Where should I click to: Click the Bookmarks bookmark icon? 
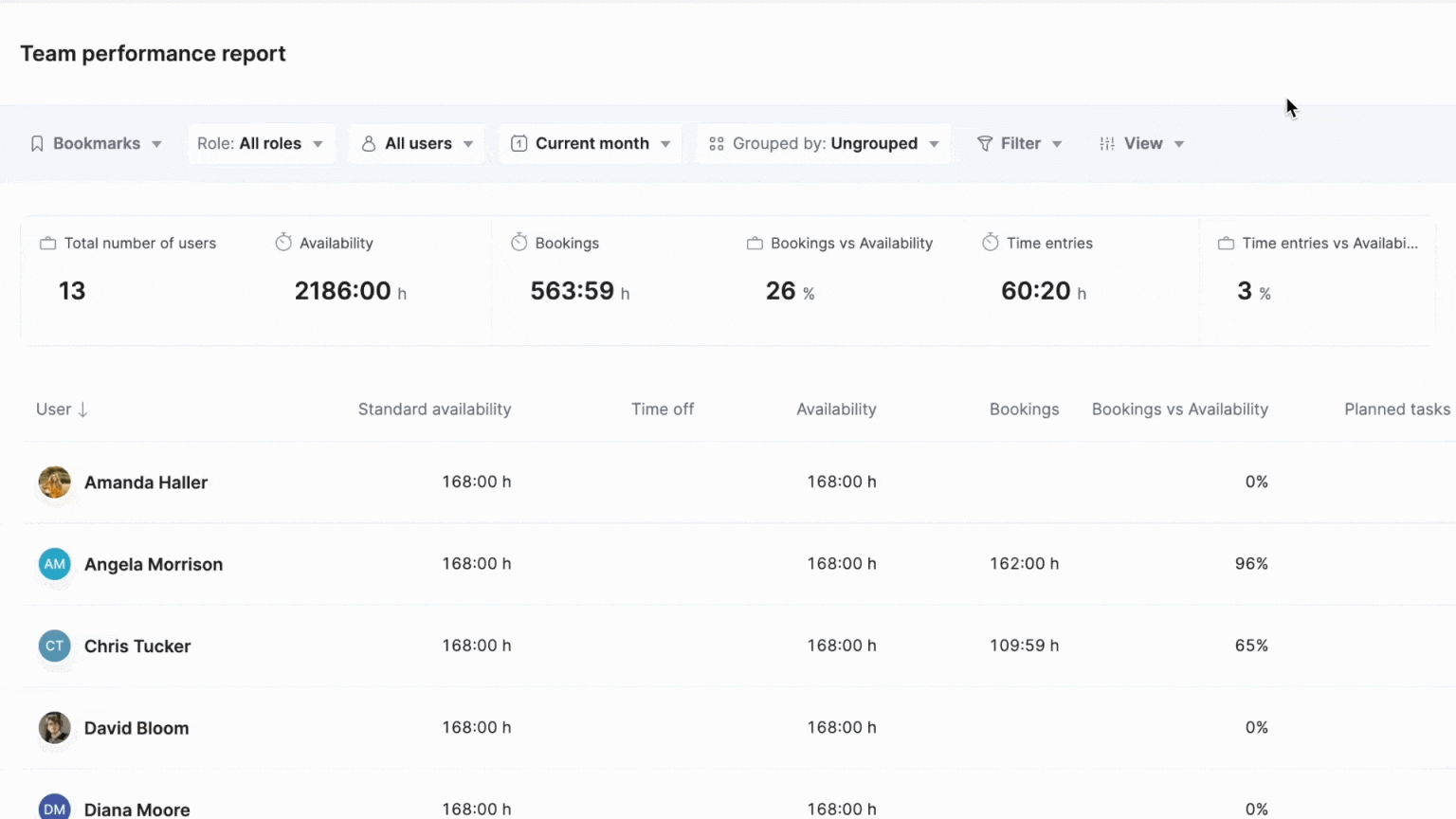(x=36, y=143)
